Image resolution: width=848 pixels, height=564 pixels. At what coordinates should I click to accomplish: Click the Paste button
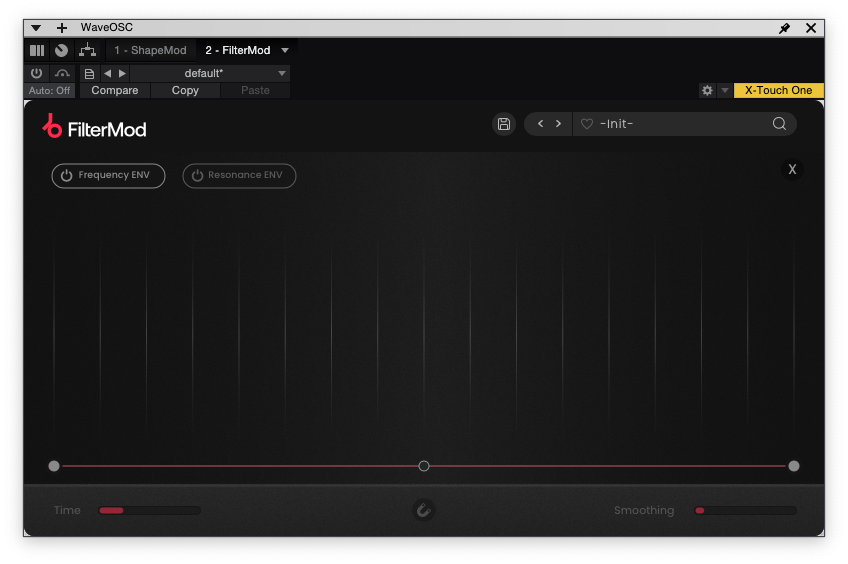pos(255,90)
